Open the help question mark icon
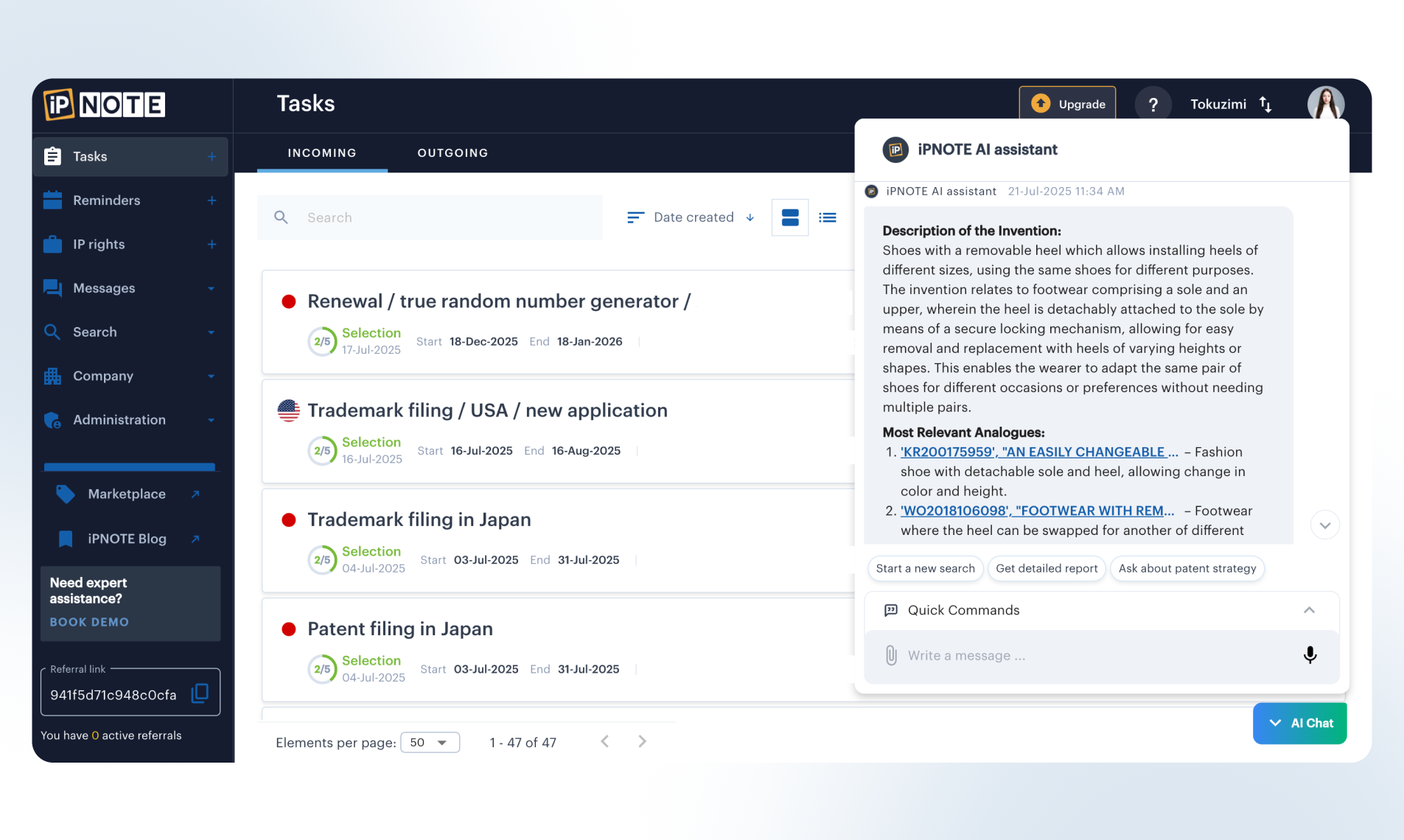This screenshot has width=1404, height=840. coord(1153,105)
